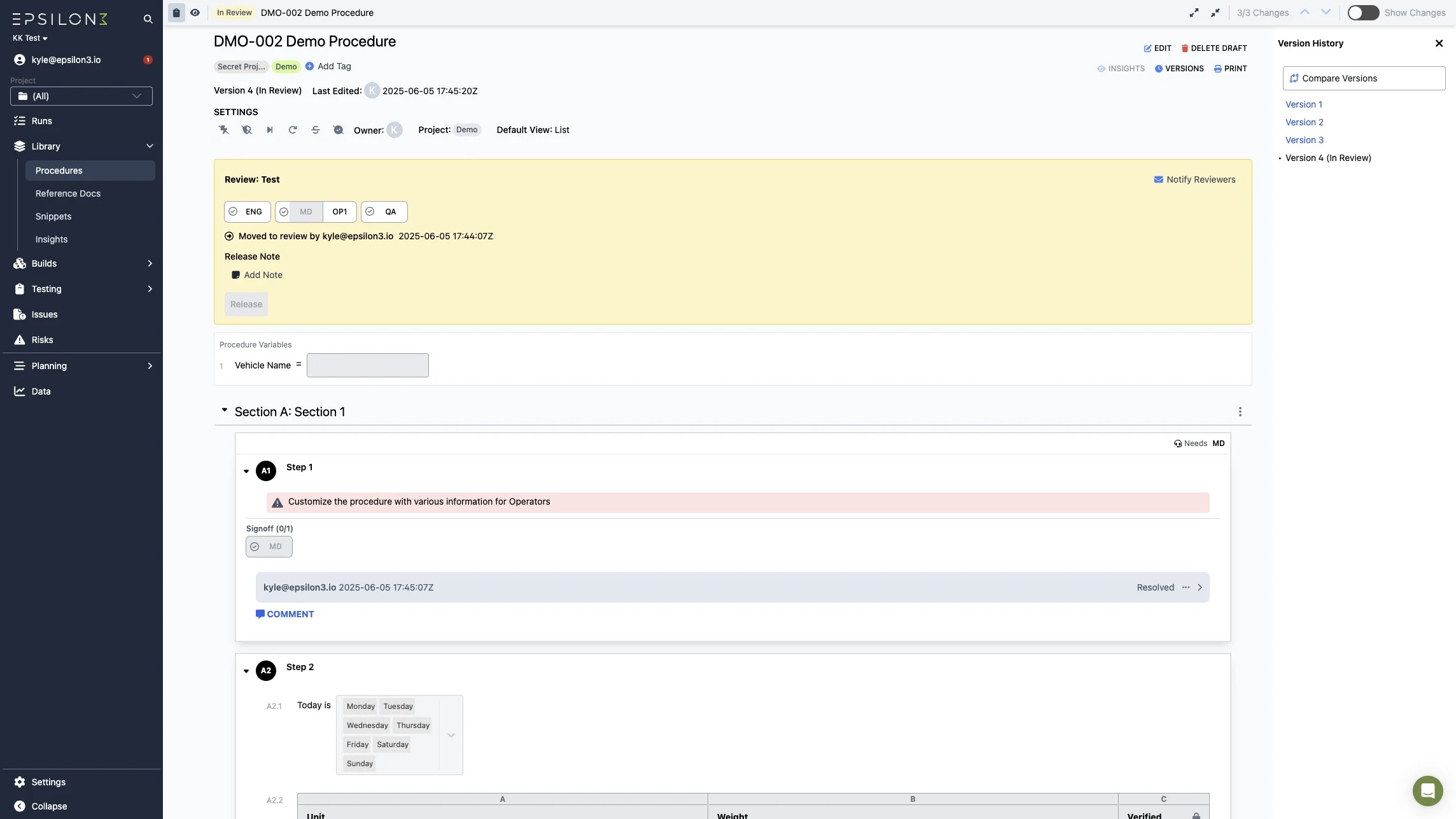Image resolution: width=1456 pixels, height=819 pixels.
Task: Open Runs in sidebar
Action: 42,121
